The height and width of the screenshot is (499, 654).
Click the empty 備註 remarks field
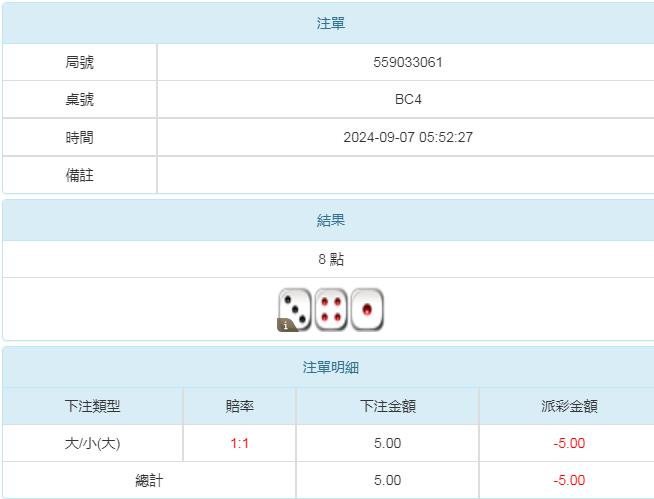(408, 175)
